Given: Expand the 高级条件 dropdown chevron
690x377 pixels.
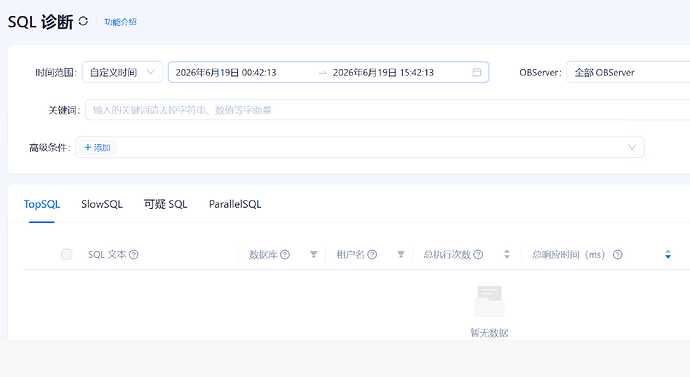Looking at the screenshot, I should (632, 147).
